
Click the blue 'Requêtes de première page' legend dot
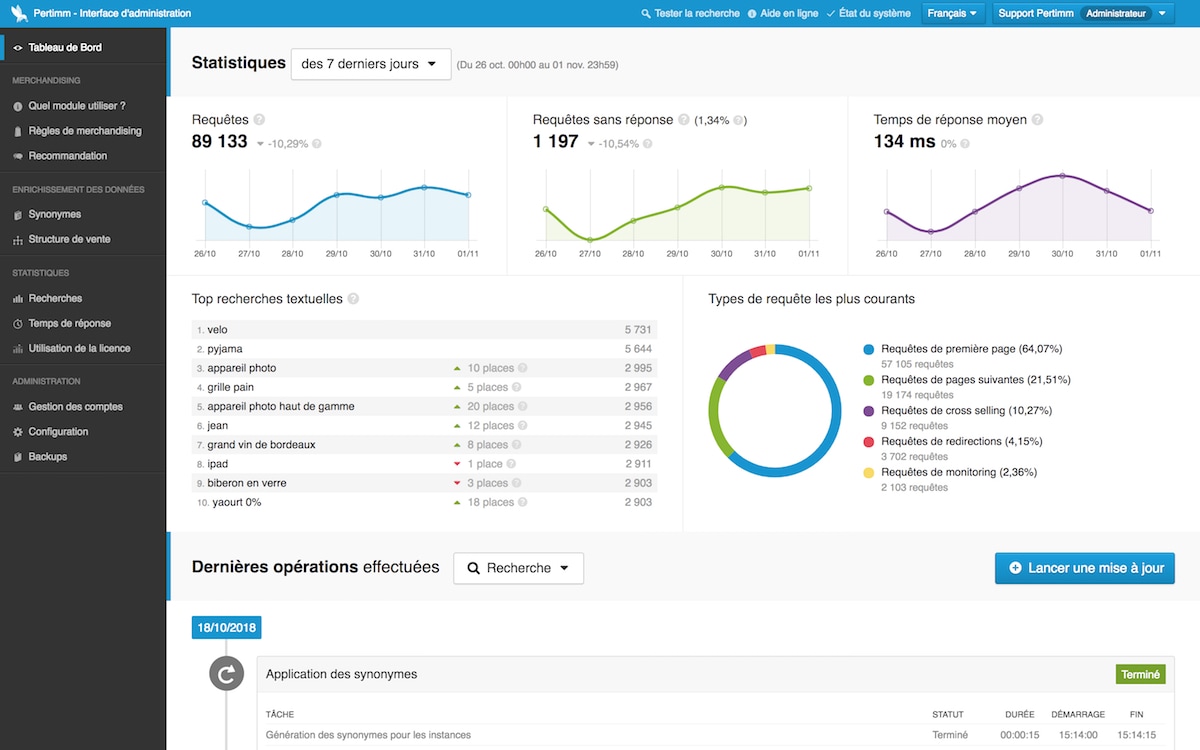click(x=869, y=350)
